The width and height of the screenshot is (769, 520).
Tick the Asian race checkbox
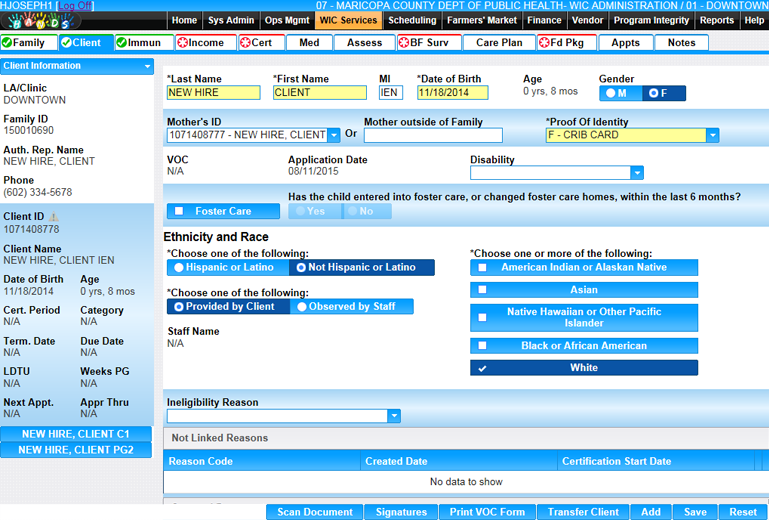pyautogui.click(x=483, y=290)
